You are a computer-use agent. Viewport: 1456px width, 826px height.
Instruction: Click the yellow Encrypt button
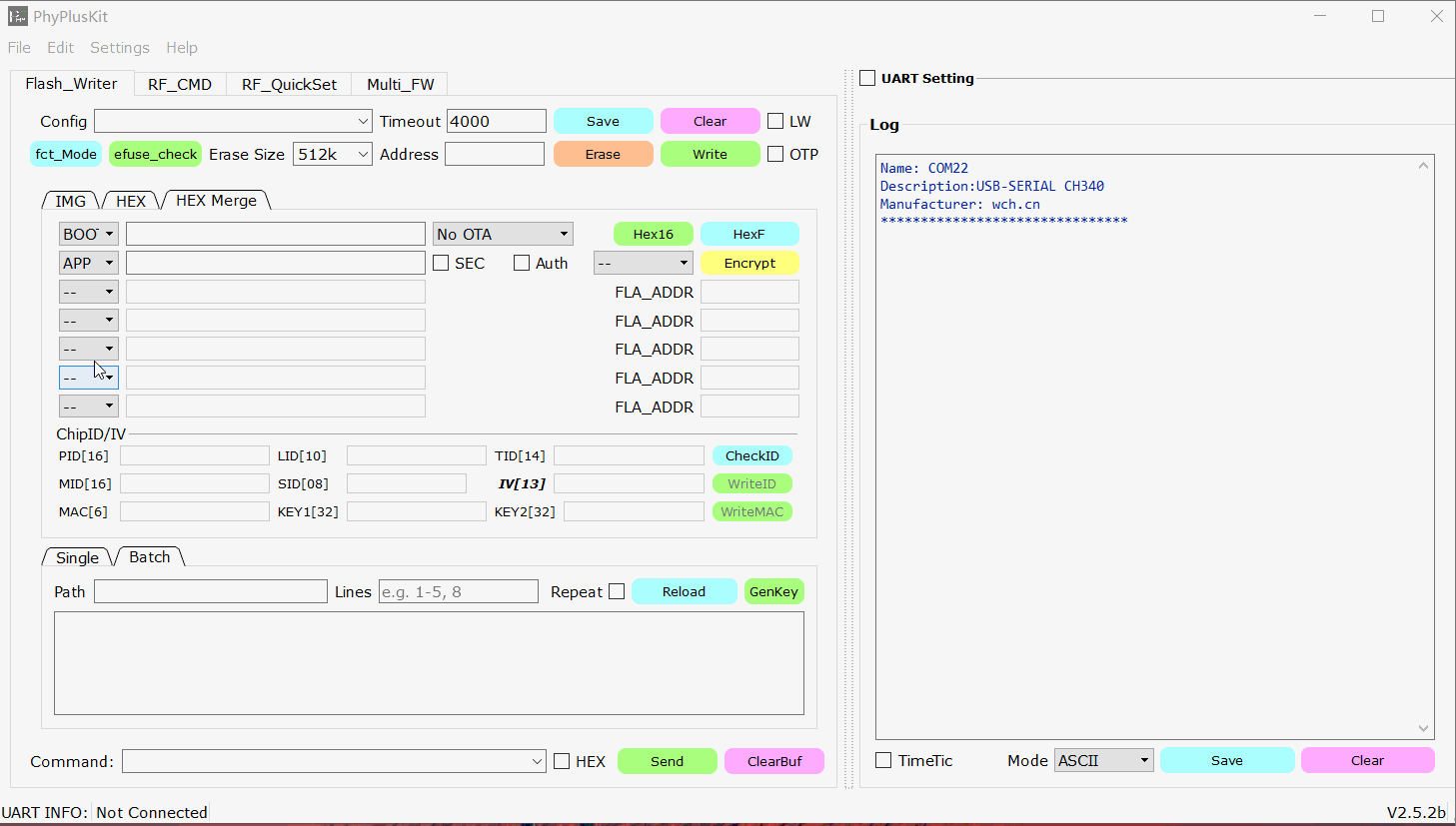749,263
